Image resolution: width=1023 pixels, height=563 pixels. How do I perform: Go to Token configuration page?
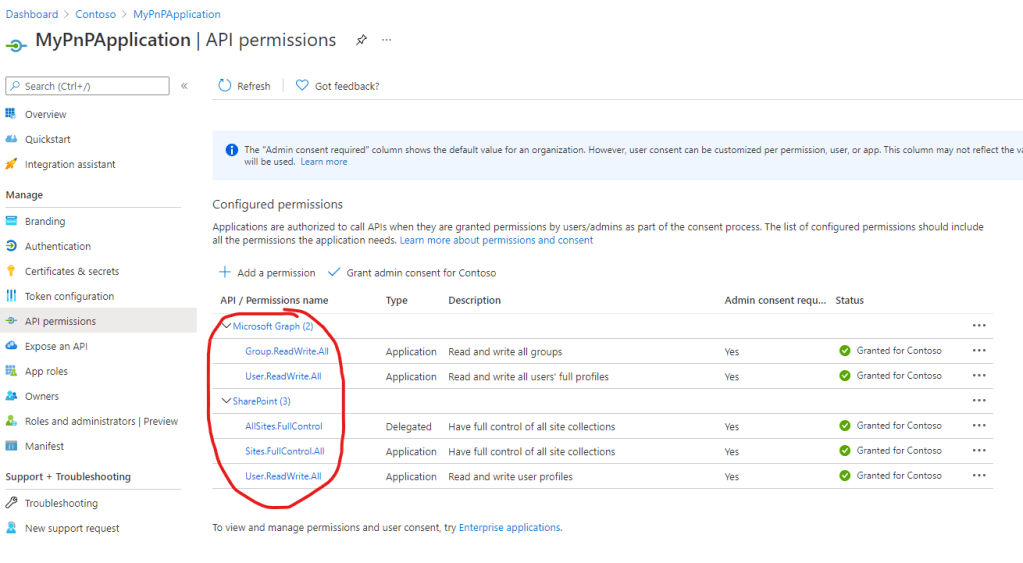coord(69,296)
